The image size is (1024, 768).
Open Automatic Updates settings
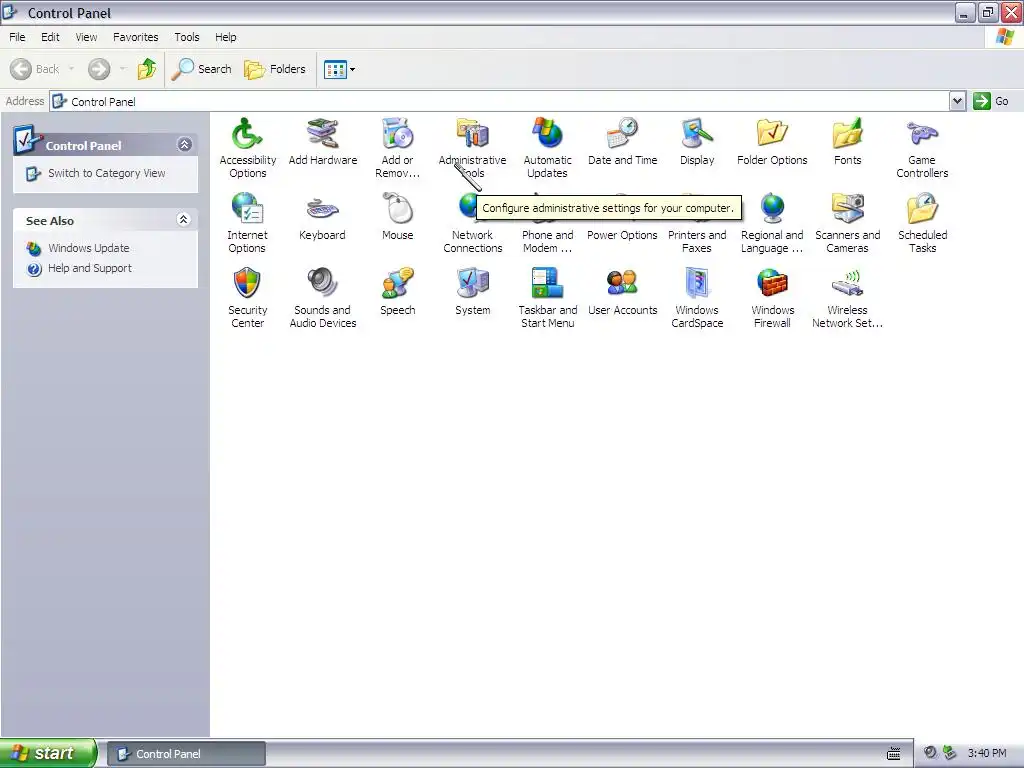[547, 148]
